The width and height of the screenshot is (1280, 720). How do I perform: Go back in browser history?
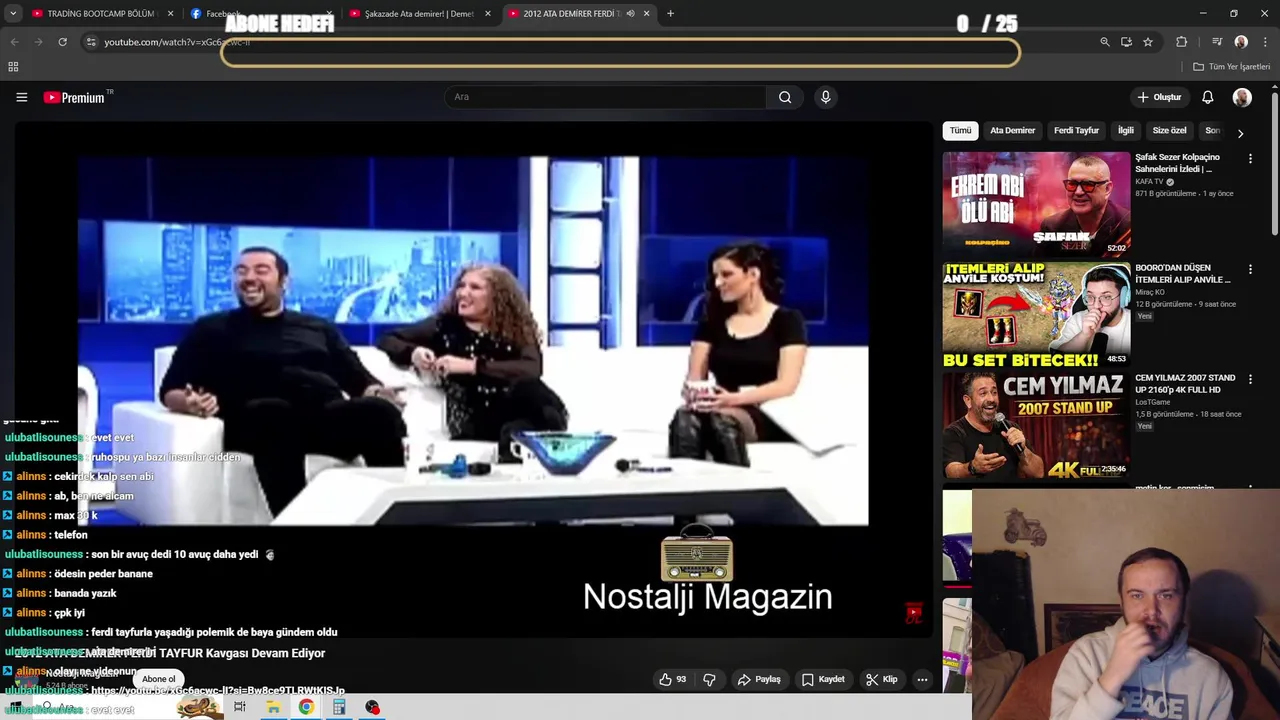tap(14, 42)
